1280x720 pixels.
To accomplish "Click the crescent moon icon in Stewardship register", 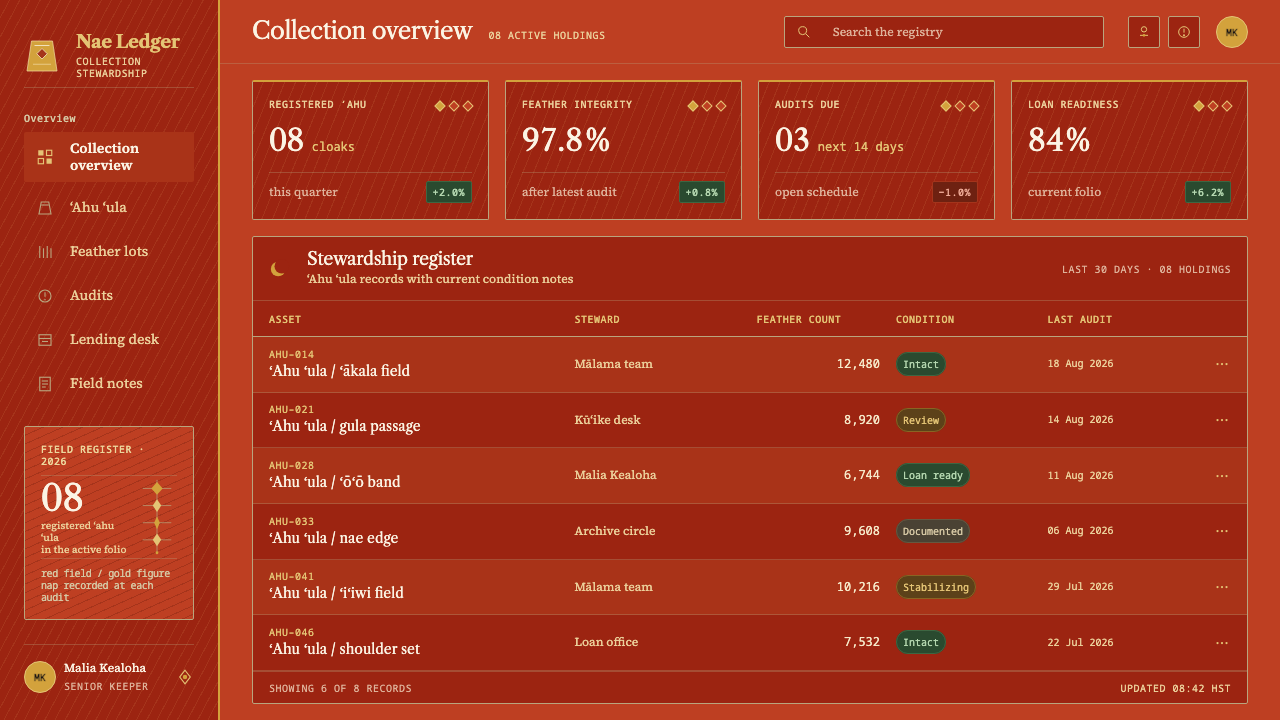I will 278,268.
